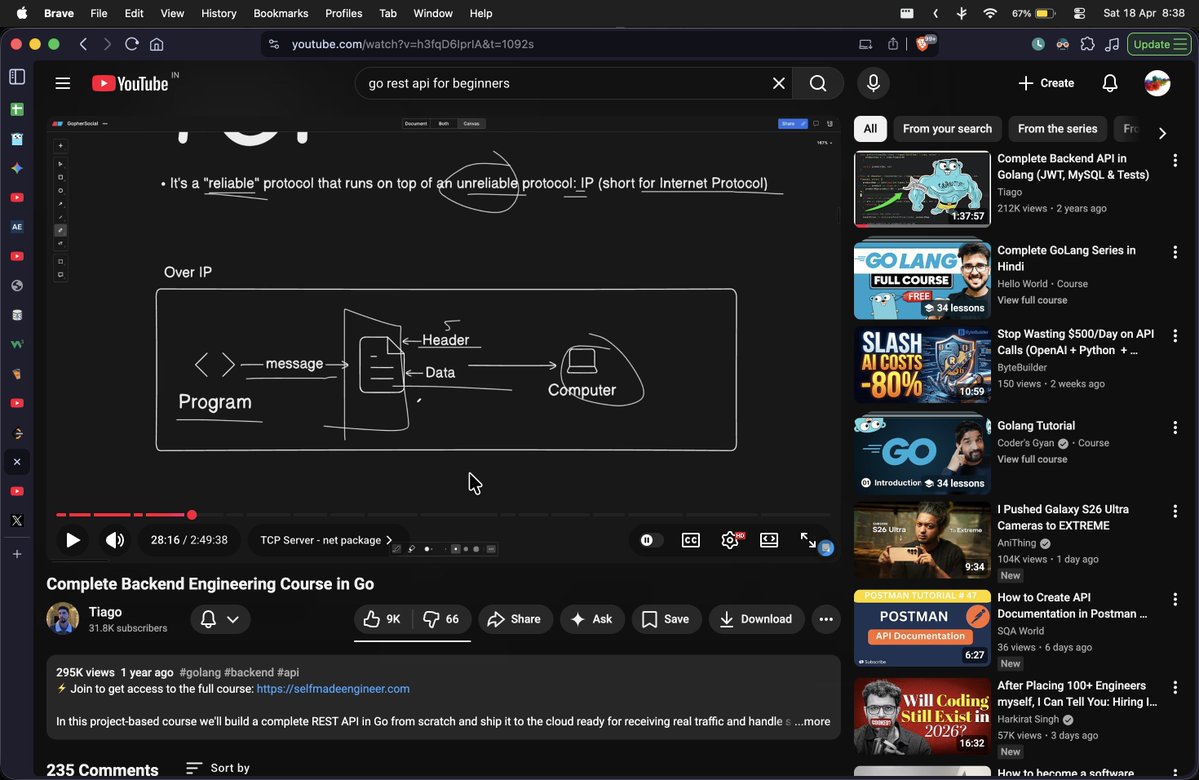1199x780 pixels.
Task: Open the selfmadeengineer.com link
Action: point(333,689)
